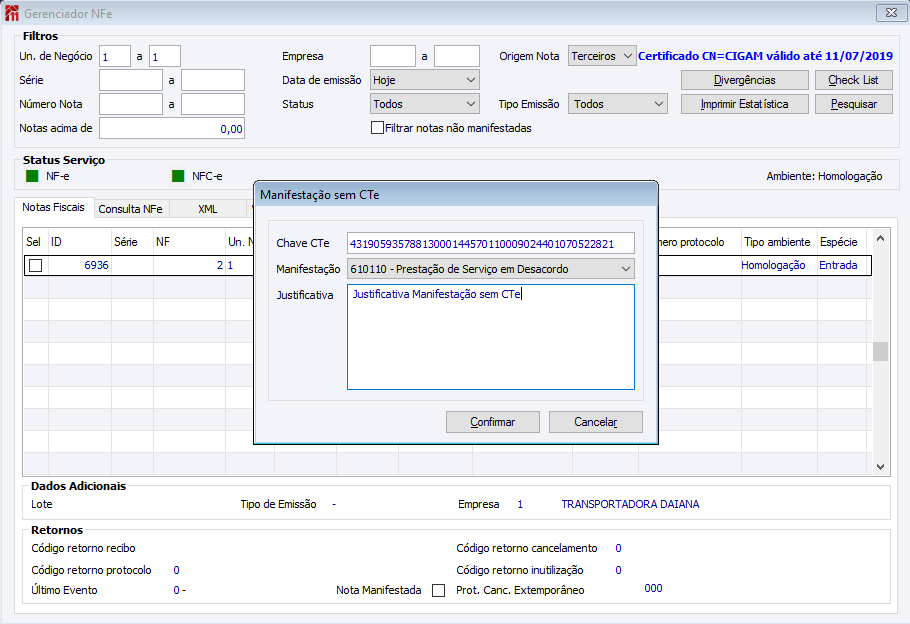Click inside the Justificativa text area
Viewport: 910px width, 624px height.
point(490,337)
